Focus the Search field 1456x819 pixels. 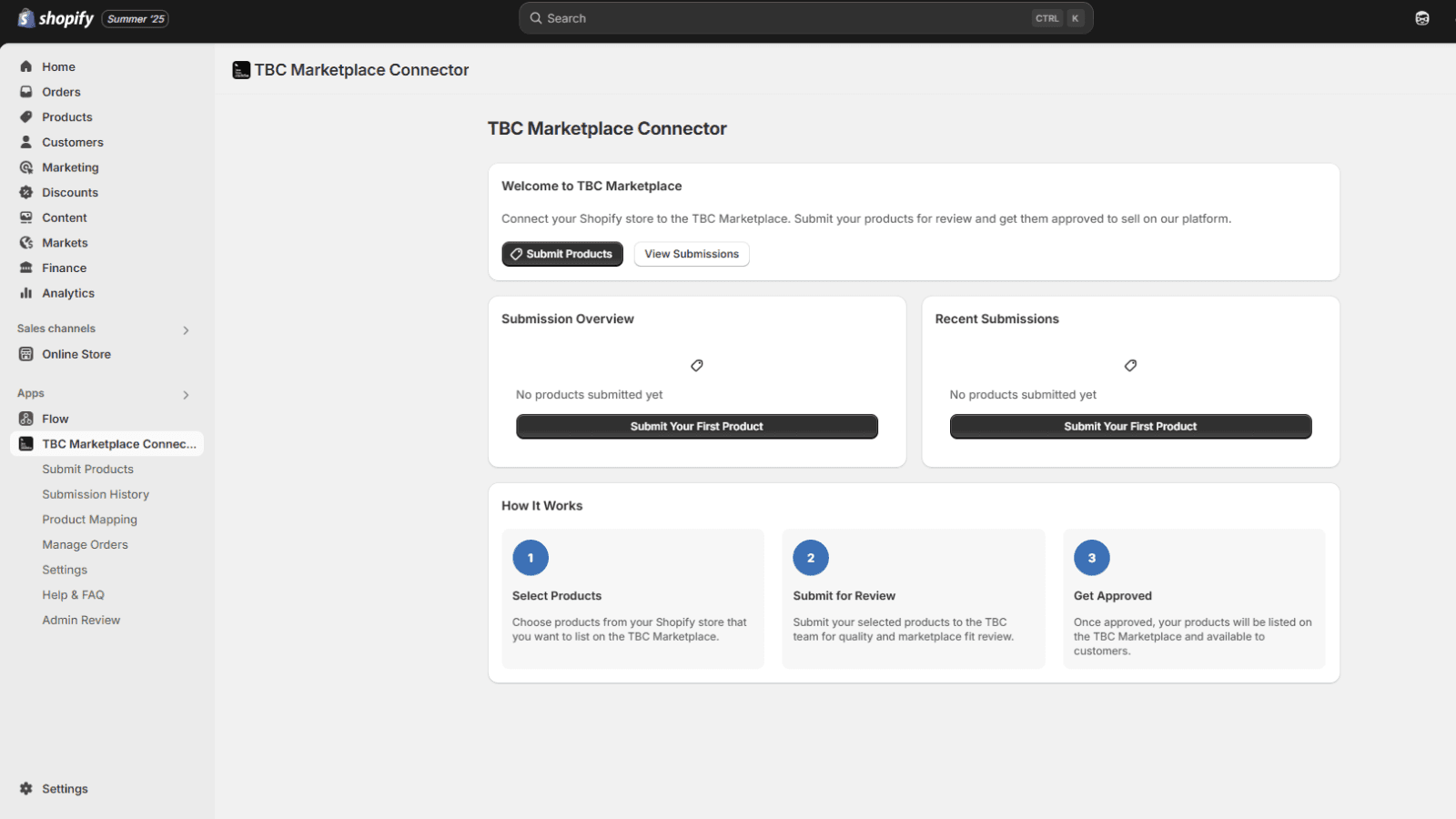pyautogui.click(x=805, y=18)
